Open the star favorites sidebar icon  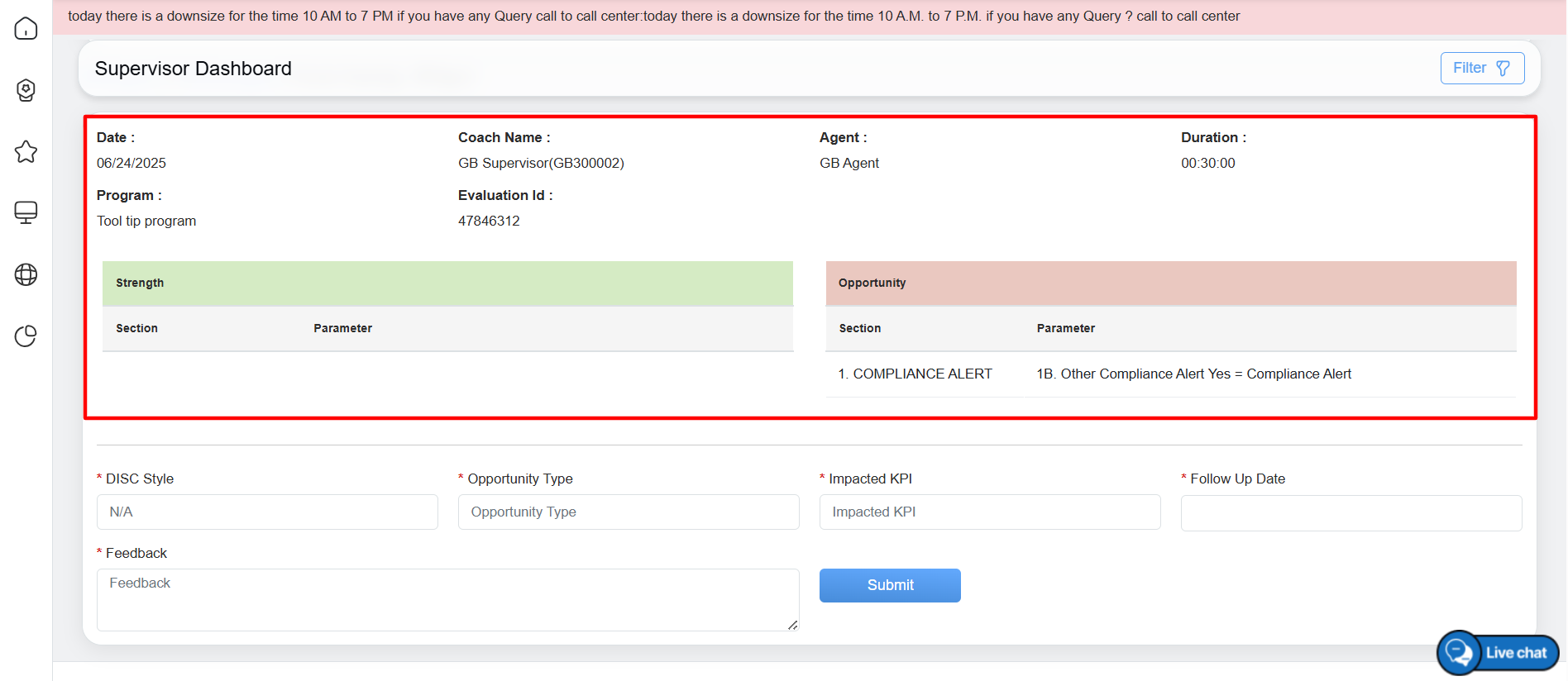point(26,151)
